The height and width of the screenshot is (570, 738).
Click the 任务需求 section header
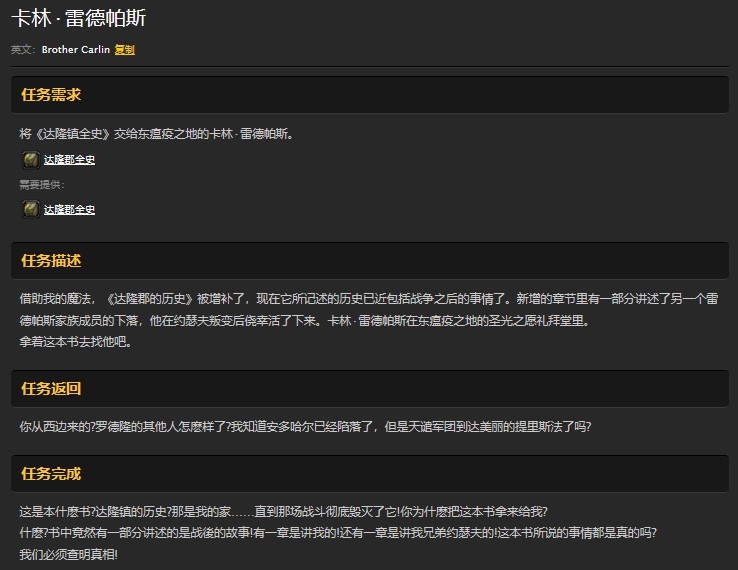(51, 95)
